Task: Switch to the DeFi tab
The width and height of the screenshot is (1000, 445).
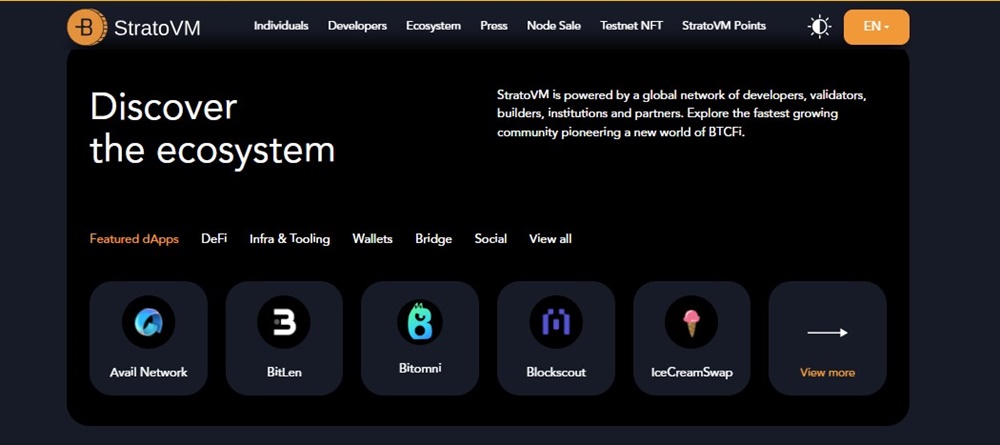Action: click(x=214, y=239)
